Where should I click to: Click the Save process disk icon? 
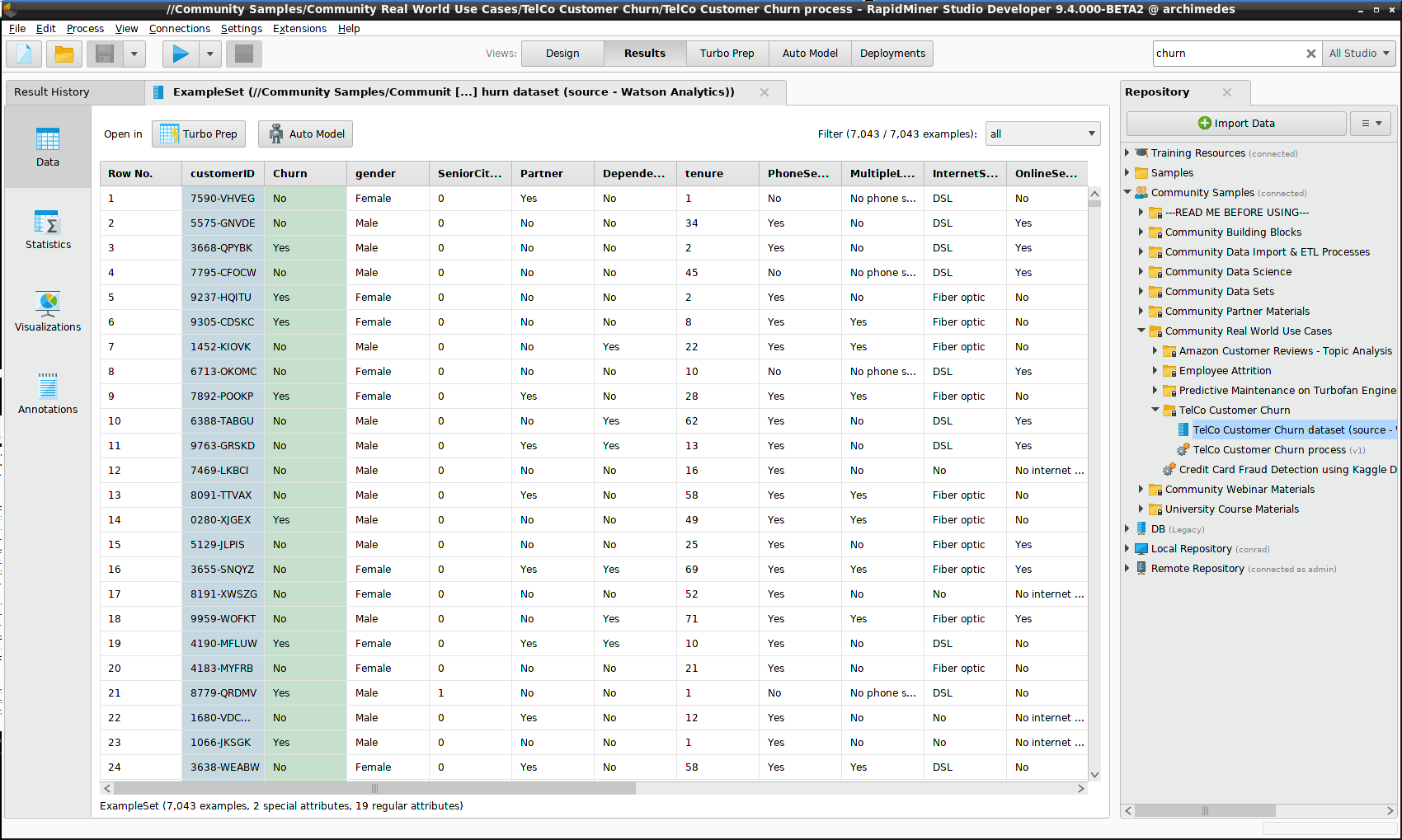105,54
